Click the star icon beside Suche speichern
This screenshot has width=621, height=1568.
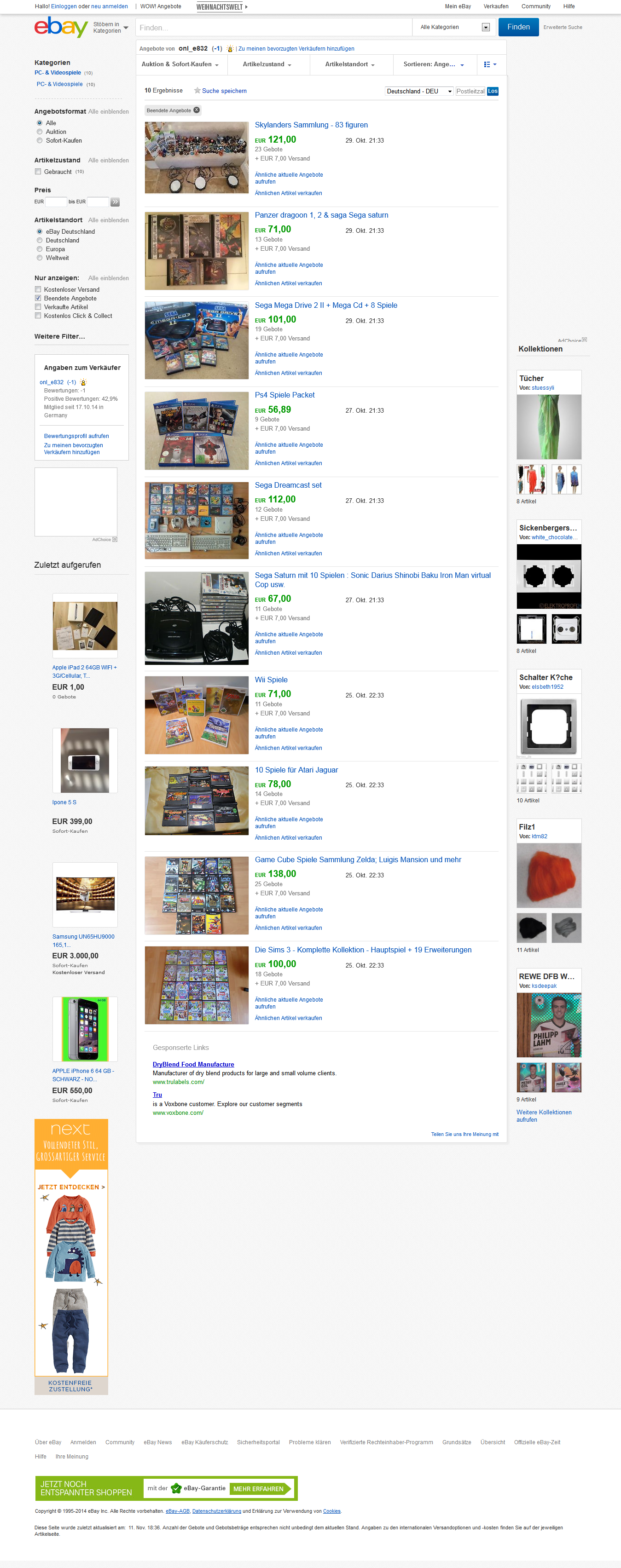[x=197, y=91]
